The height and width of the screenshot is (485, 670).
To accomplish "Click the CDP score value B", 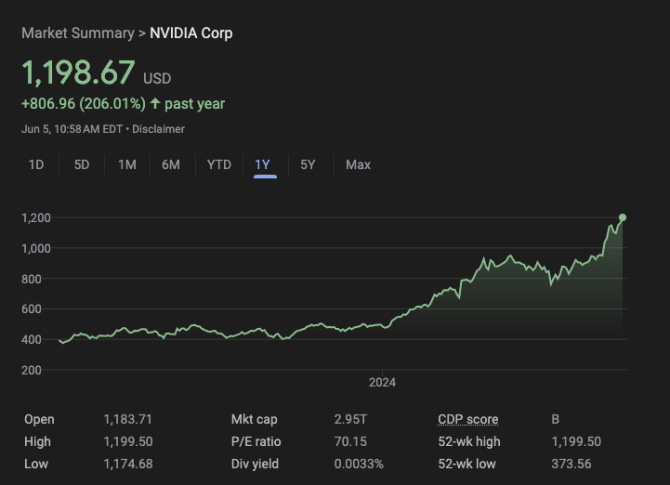I will point(555,419).
